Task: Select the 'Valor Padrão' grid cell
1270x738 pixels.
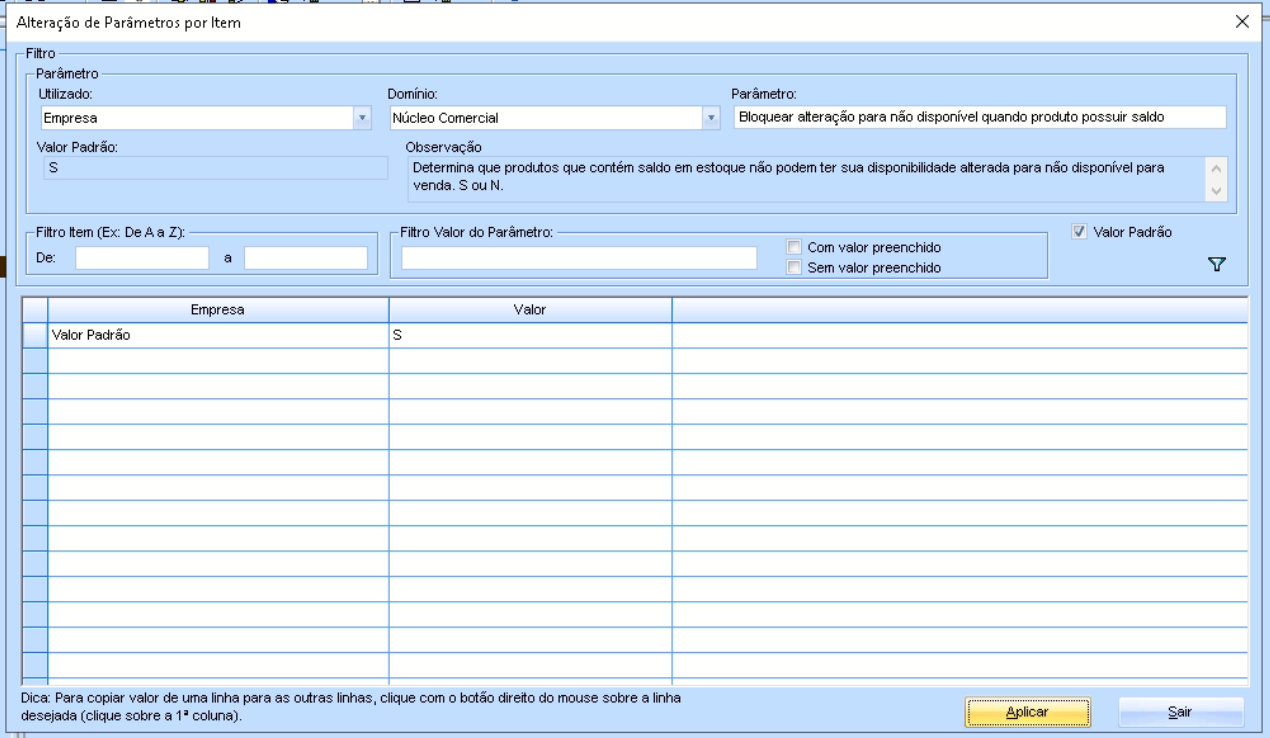Action: pyautogui.click(x=218, y=336)
